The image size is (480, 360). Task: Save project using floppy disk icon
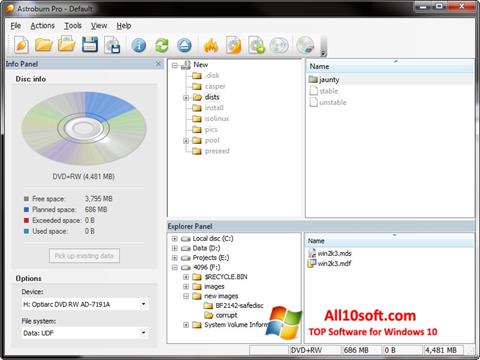point(90,45)
